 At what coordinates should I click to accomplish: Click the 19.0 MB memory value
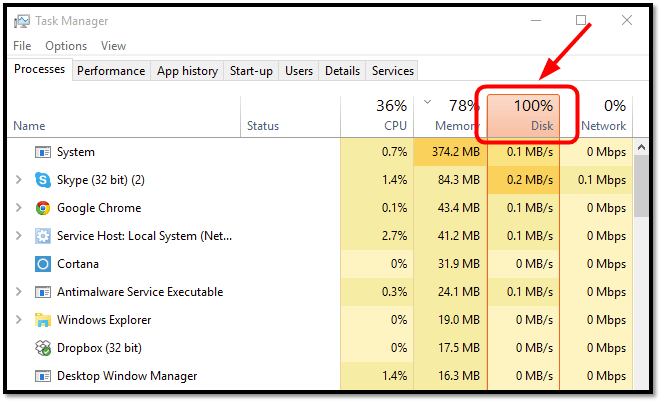click(x=459, y=320)
